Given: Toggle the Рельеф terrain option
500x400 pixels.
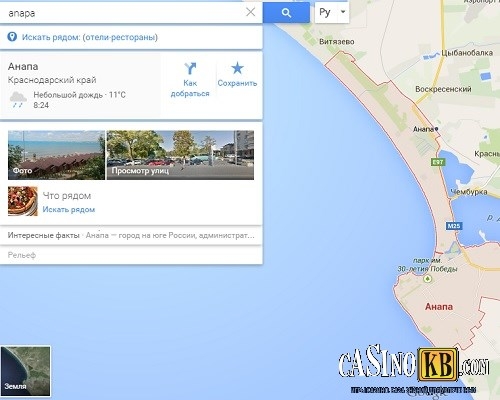Looking at the screenshot, I should coord(22,255).
